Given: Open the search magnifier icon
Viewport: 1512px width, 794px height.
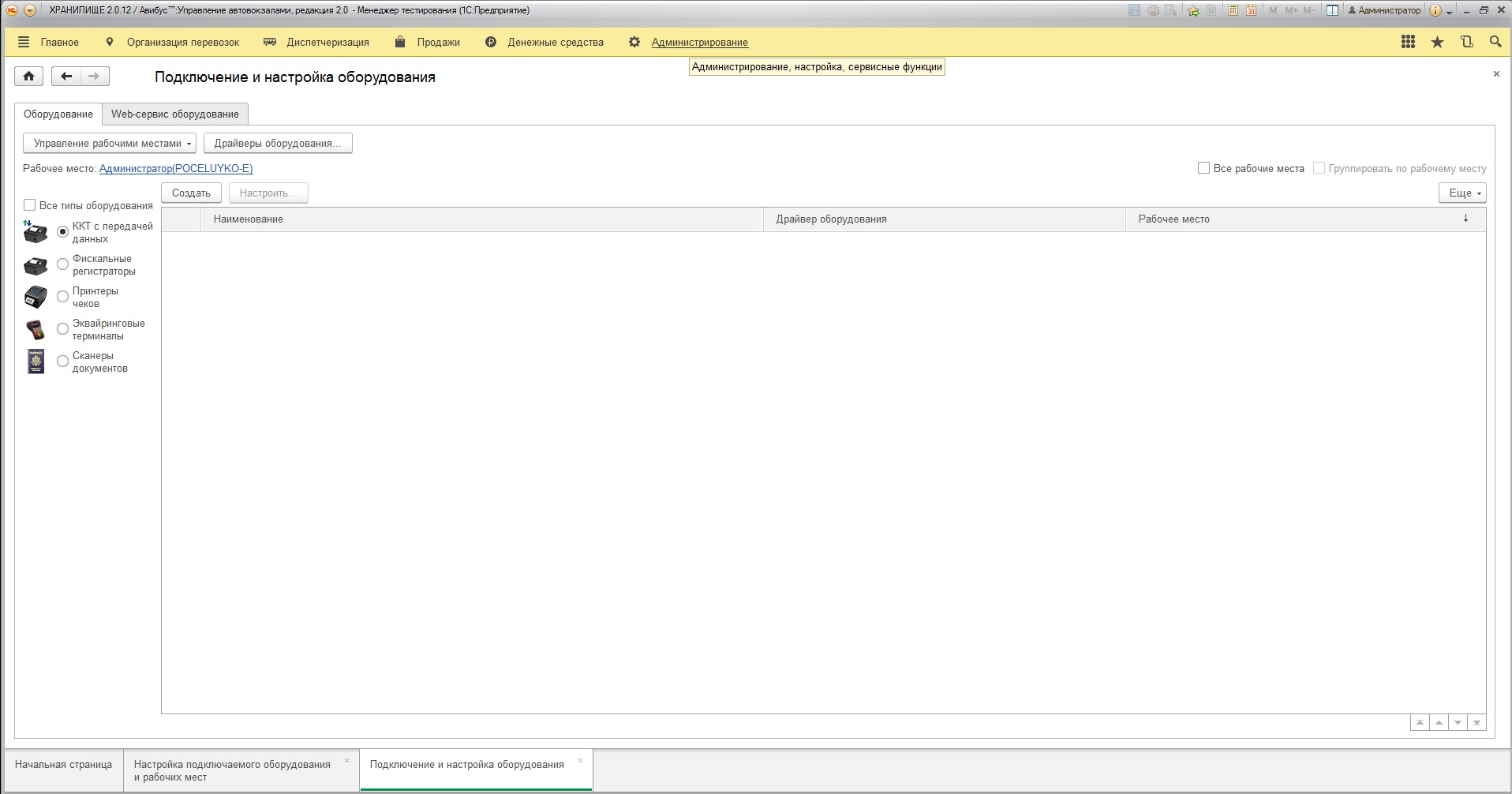Looking at the screenshot, I should pos(1495,42).
